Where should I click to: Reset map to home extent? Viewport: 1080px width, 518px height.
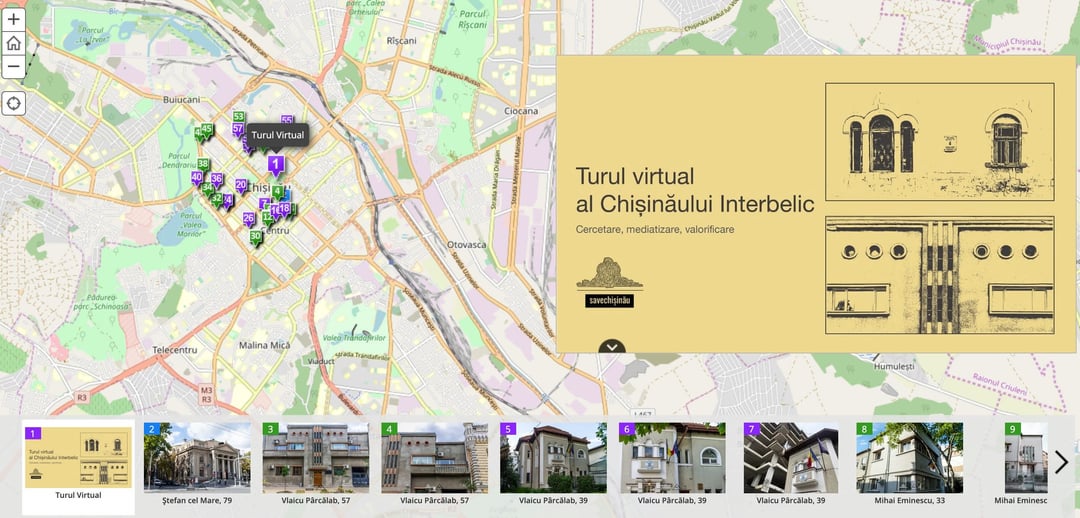[14, 43]
